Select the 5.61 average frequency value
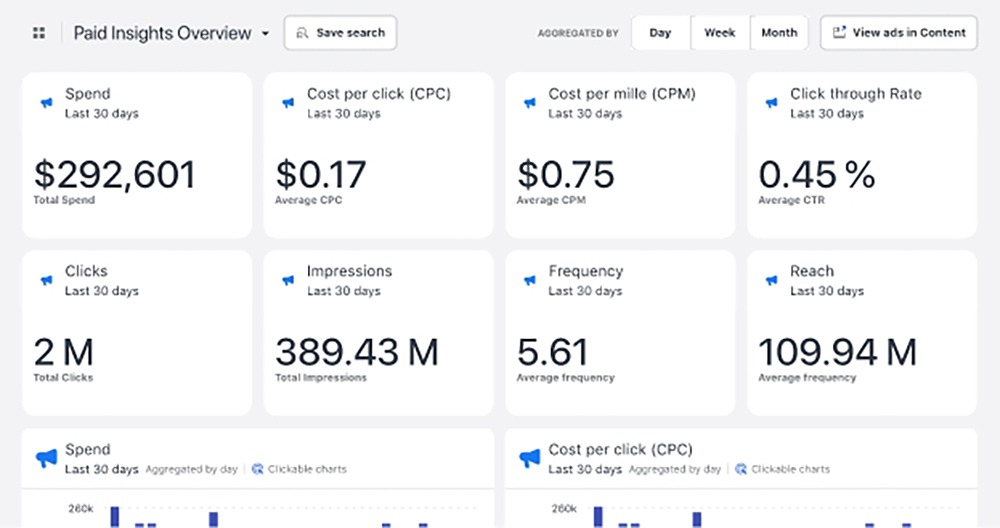1000x528 pixels. point(552,351)
